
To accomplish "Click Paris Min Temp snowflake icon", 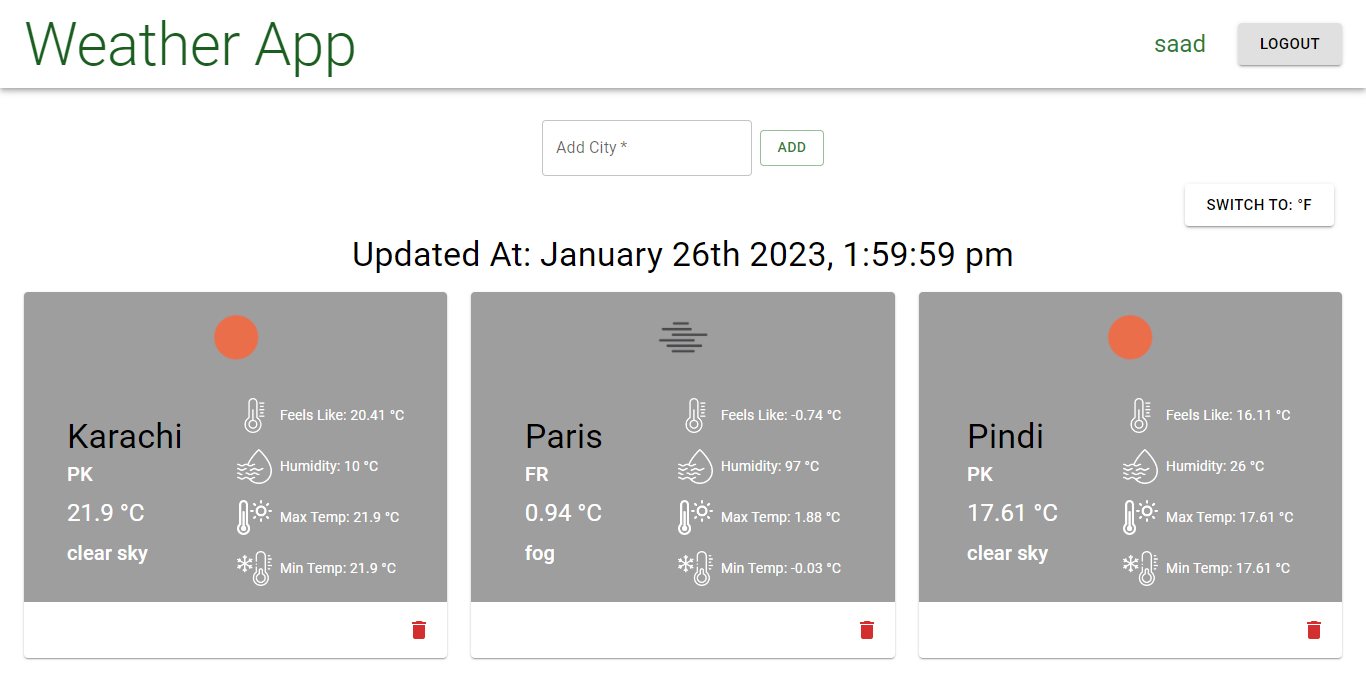I will pyautogui.click(x=696, y=568).
